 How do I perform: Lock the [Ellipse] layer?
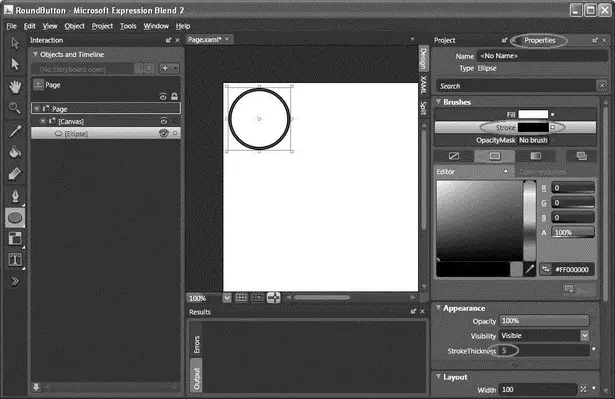[175, 133]
